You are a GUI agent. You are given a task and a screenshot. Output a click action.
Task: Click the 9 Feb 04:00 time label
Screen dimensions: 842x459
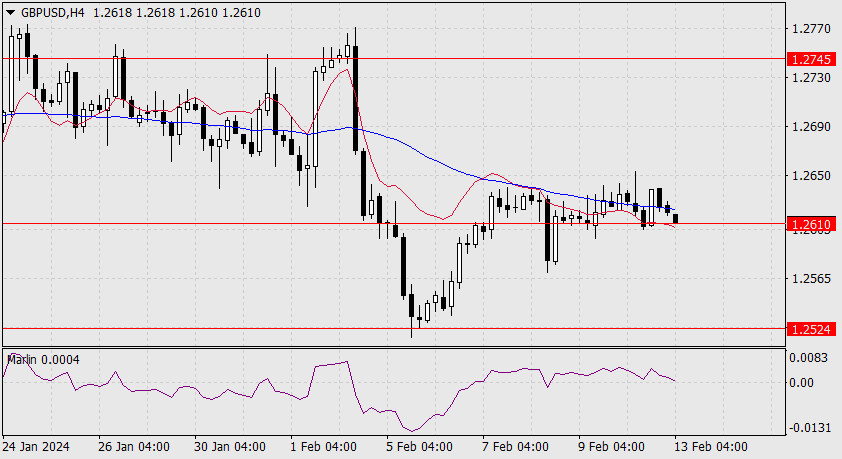612,447
